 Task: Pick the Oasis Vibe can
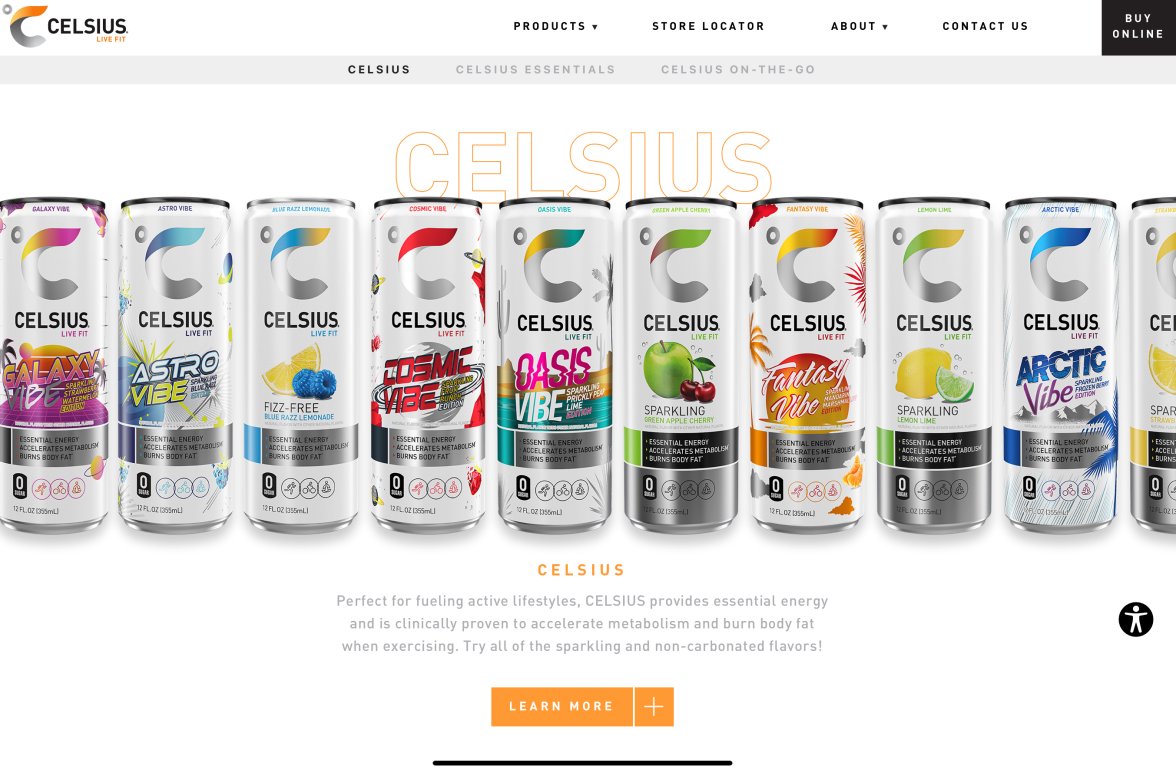pos(554,365)
